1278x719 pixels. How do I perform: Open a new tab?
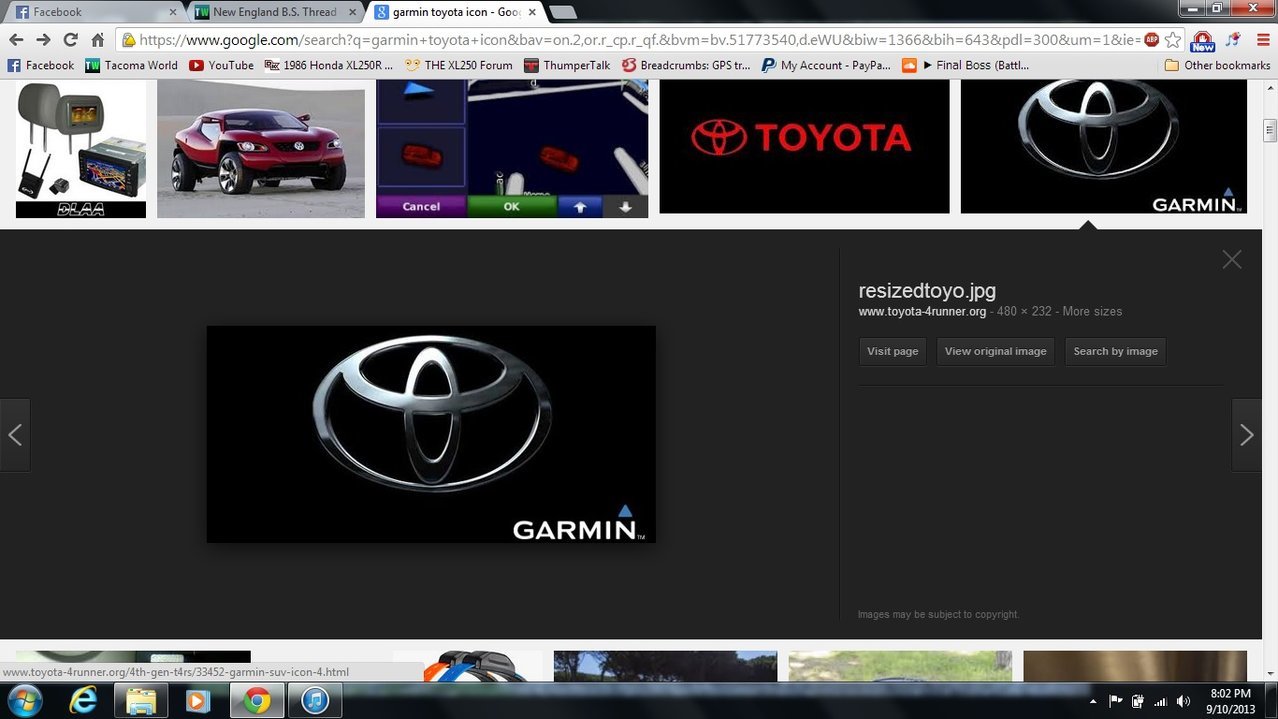(x=563, y=12)
